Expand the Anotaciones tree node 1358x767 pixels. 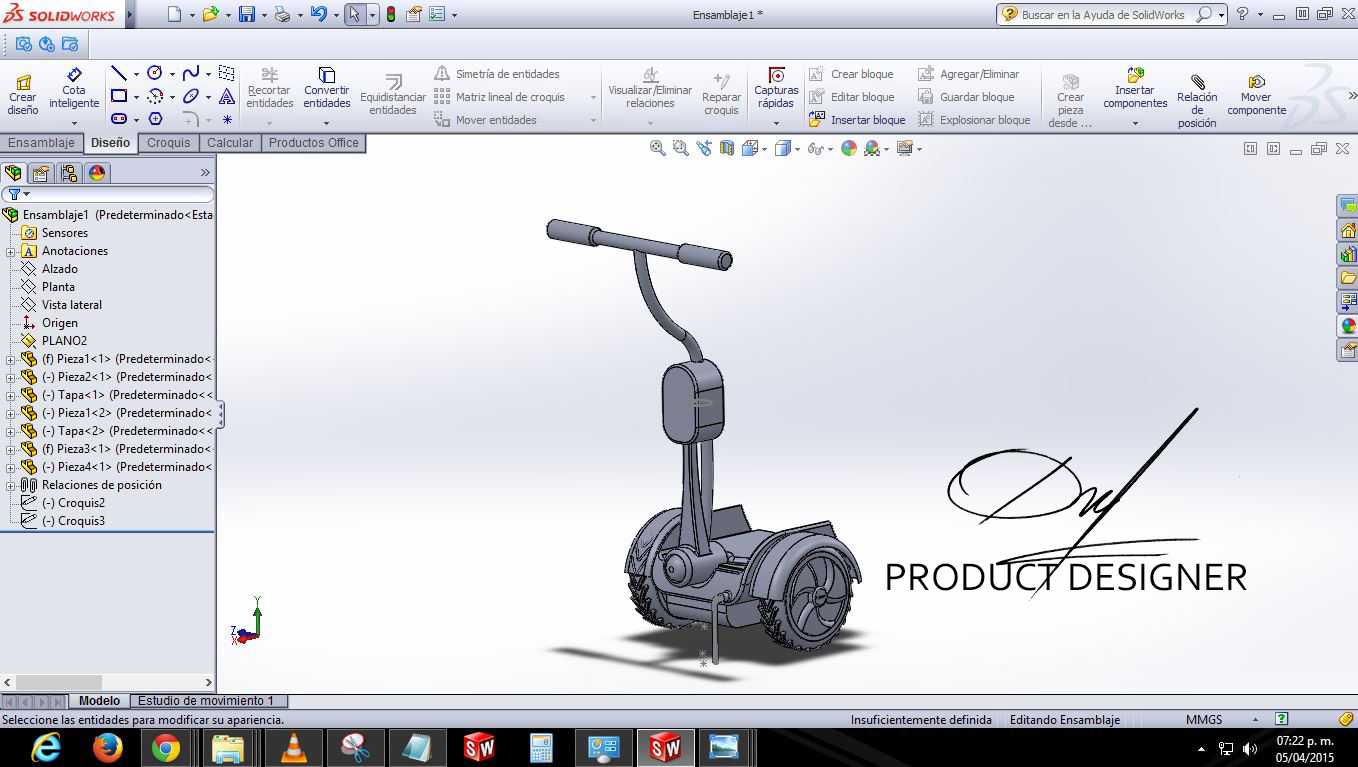click(x=10, y=251)
